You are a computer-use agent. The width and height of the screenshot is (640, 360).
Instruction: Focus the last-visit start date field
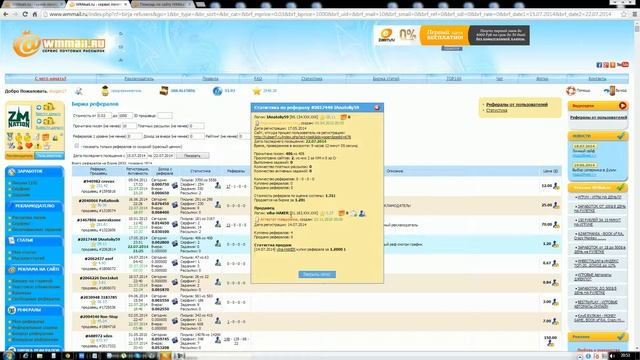pyautogui.click(x=137, y=156)
